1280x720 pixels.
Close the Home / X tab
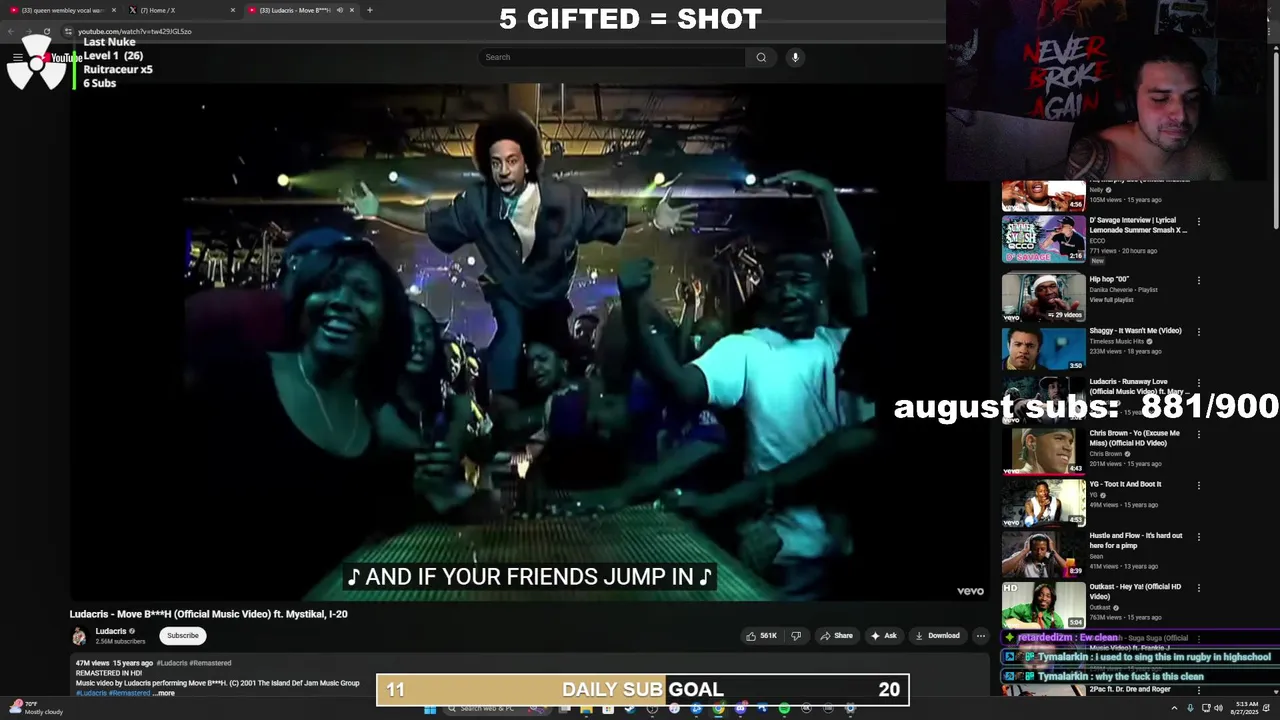pos(233,10)
